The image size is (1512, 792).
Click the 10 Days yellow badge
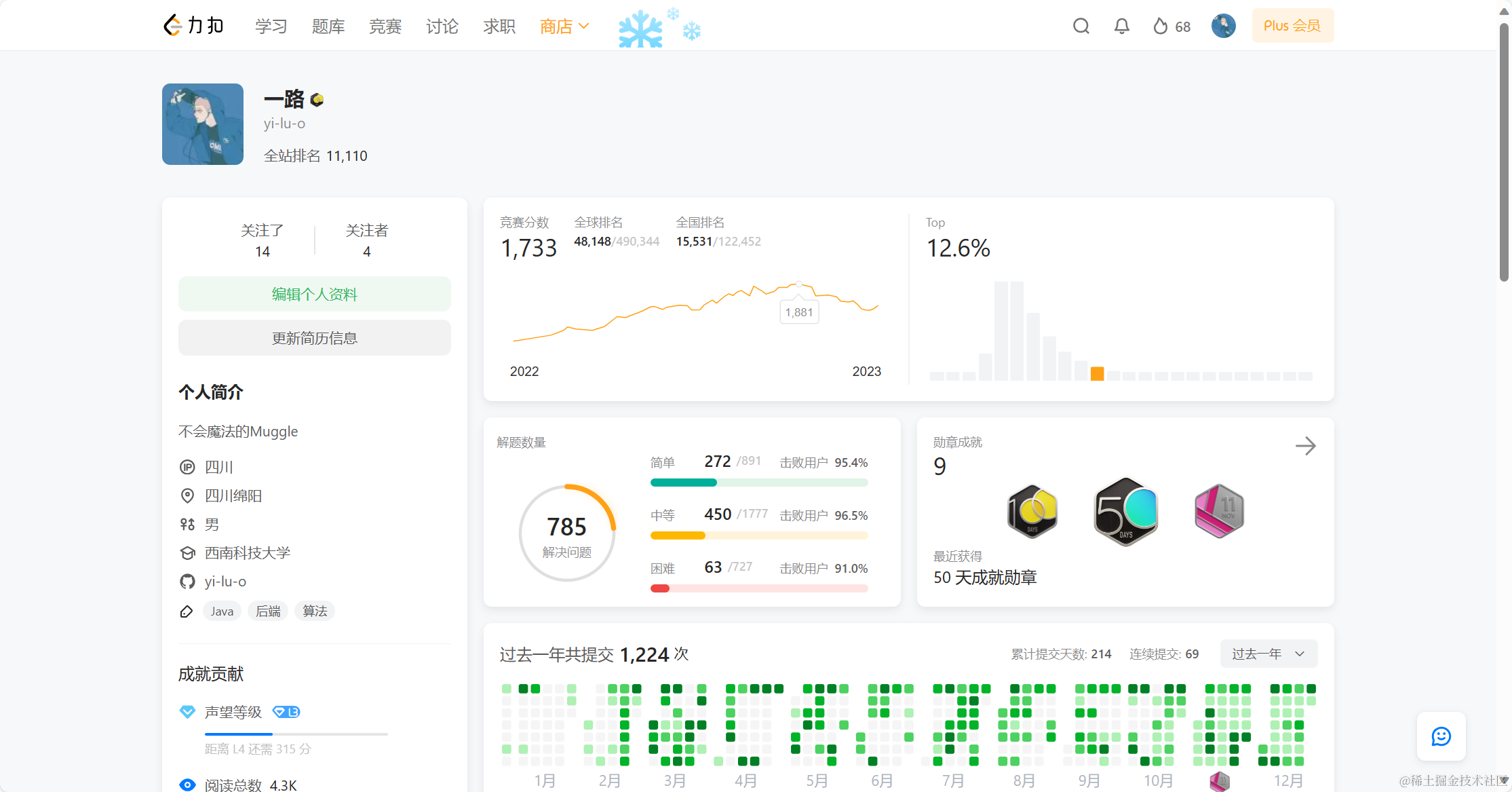(x=1032, y=512)
